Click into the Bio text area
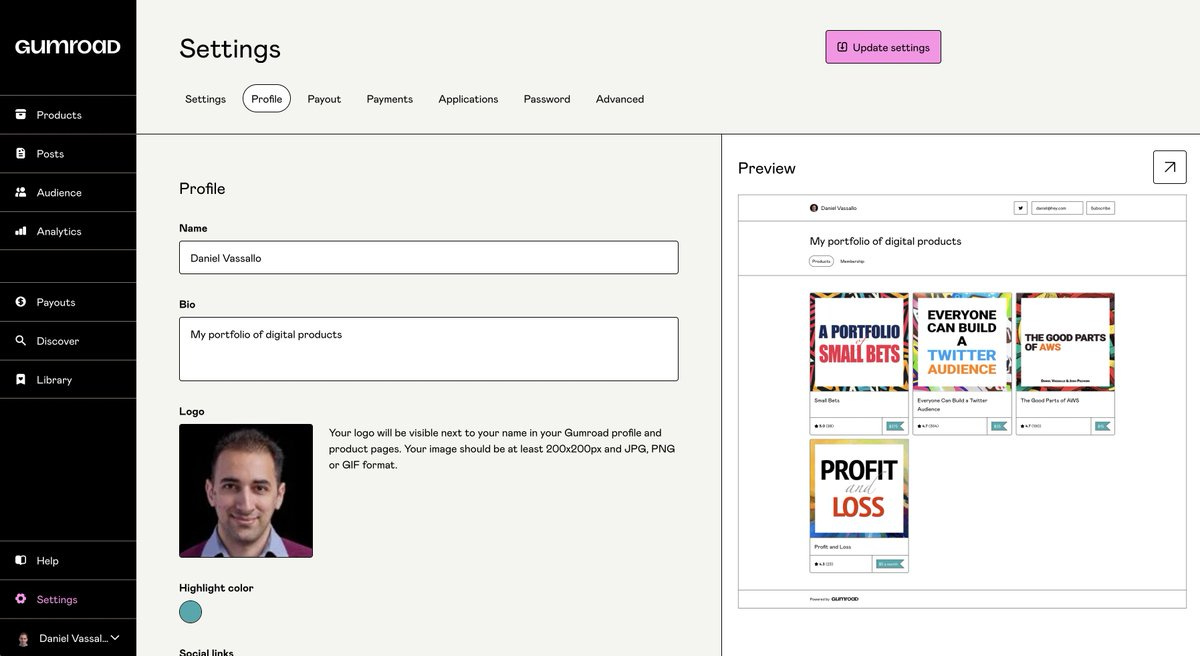Viewport: 1200px width, 656px height. 428,349
